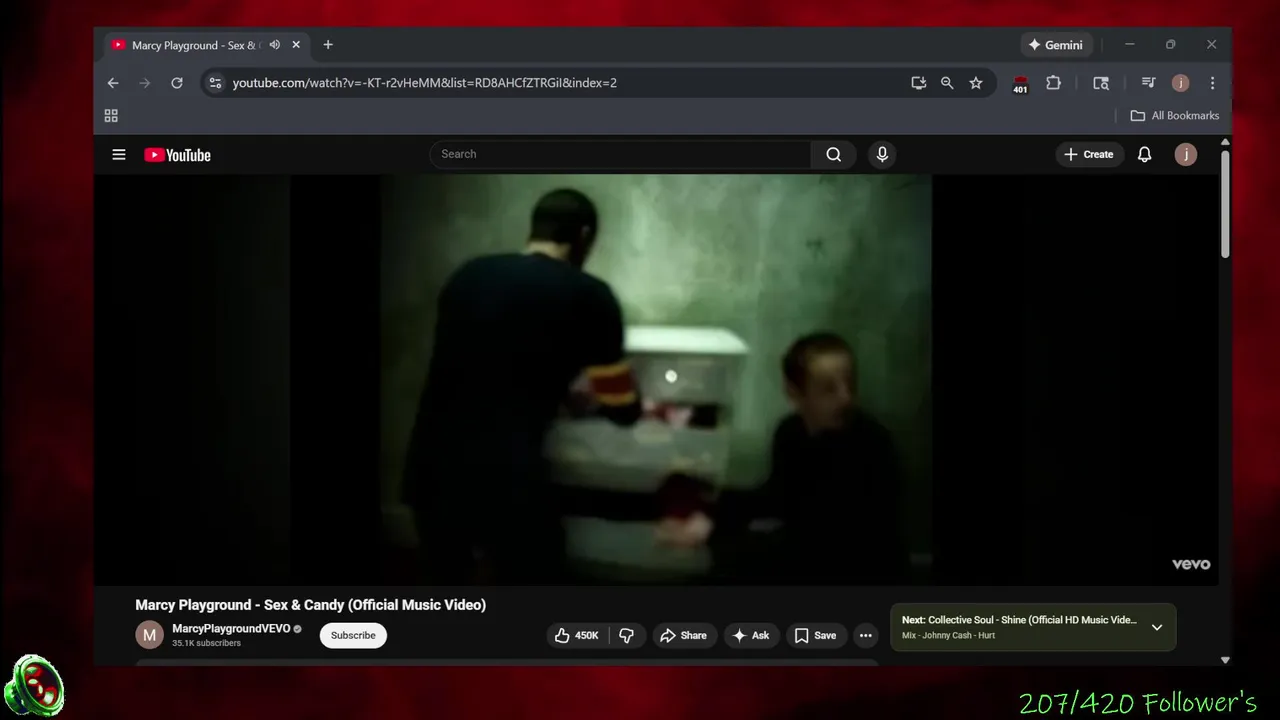Mute the tab with its speaker icon
1280x720 pixels.
[274, 45]
